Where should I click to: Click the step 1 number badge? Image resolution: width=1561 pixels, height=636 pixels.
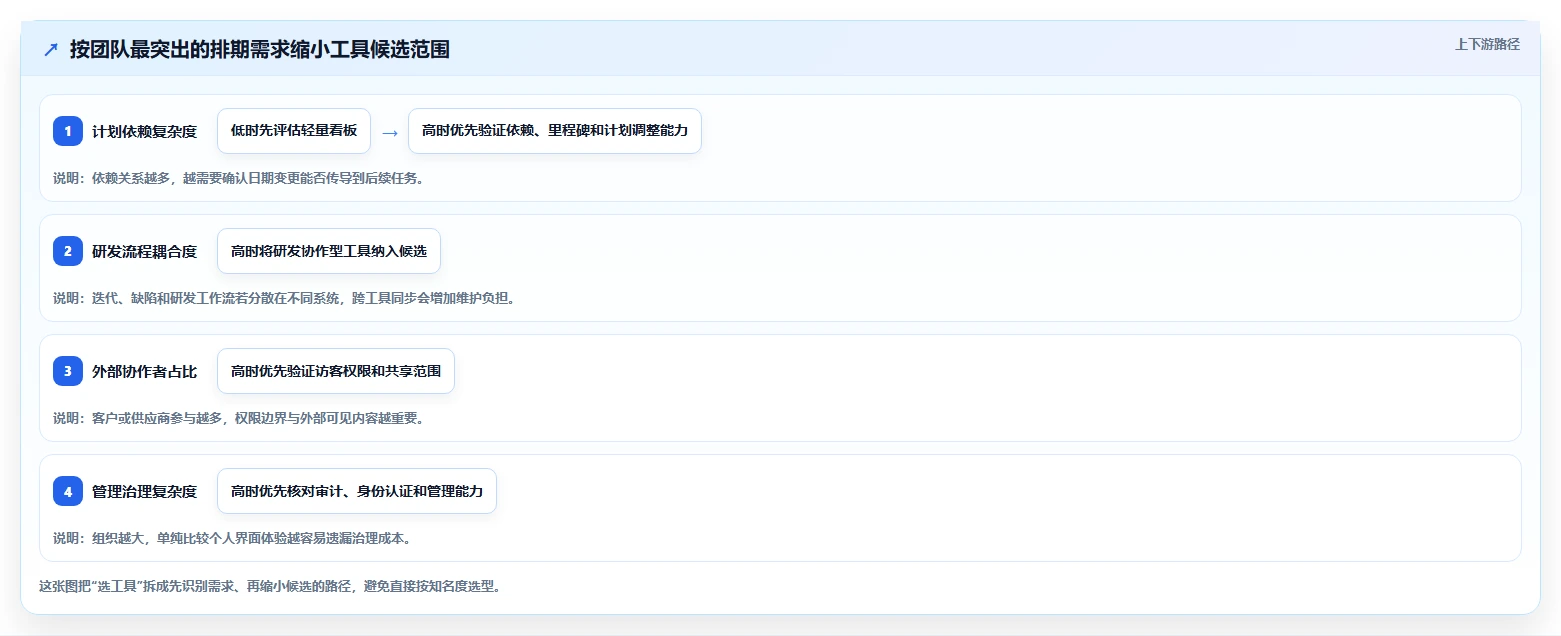click(x=68, y=131)
